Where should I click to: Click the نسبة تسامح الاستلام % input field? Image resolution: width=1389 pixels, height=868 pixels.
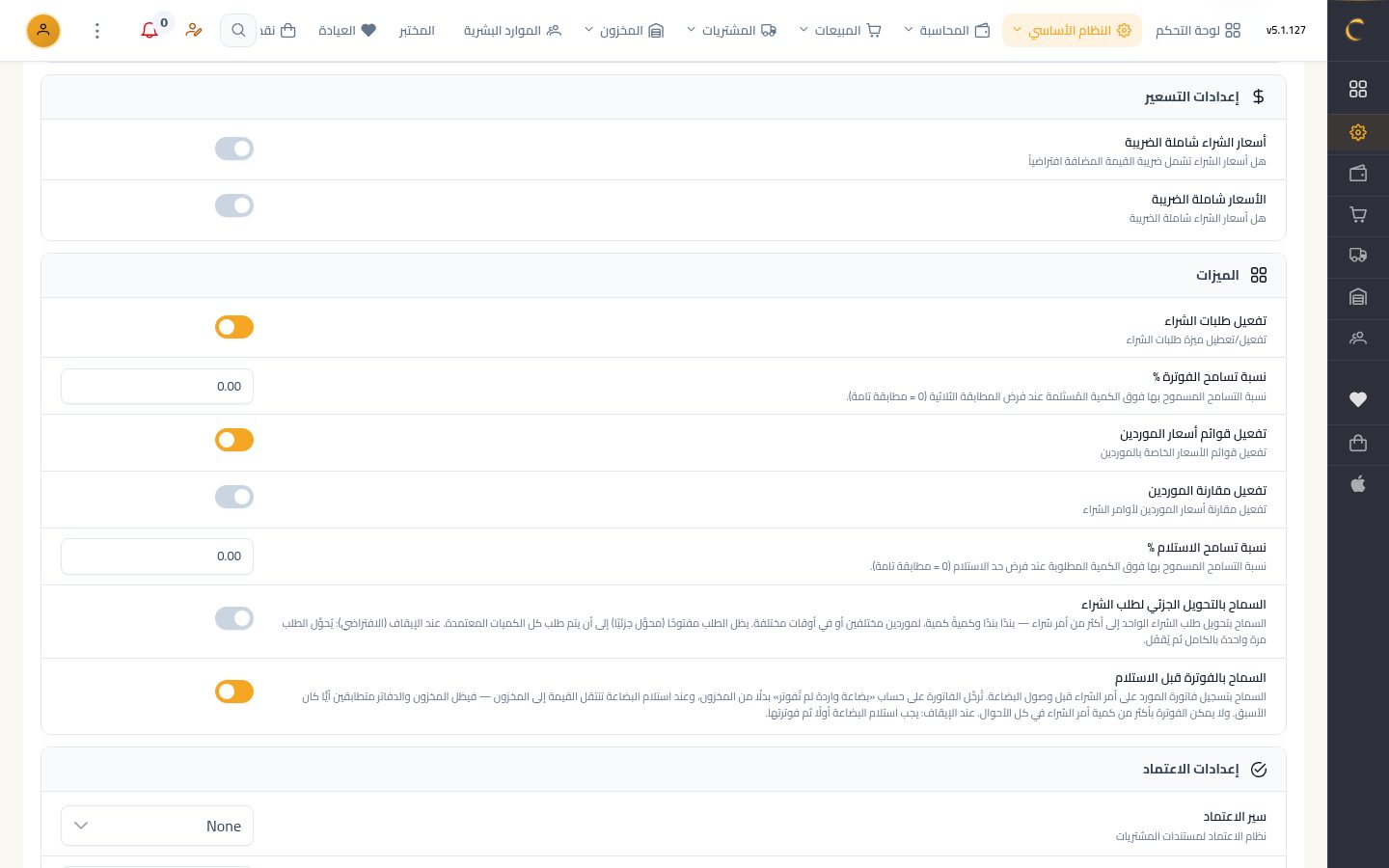pos(157,556)
